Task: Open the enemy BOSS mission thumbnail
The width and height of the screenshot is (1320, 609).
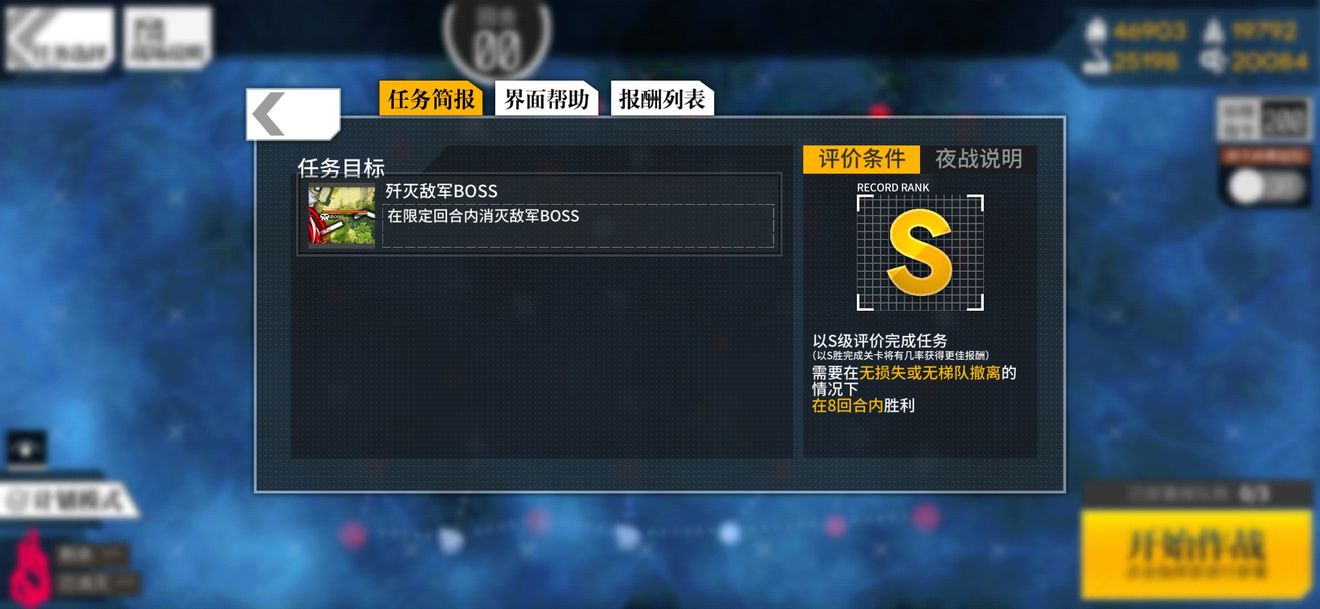Action: pyautogui.click(x=342, y=215)
